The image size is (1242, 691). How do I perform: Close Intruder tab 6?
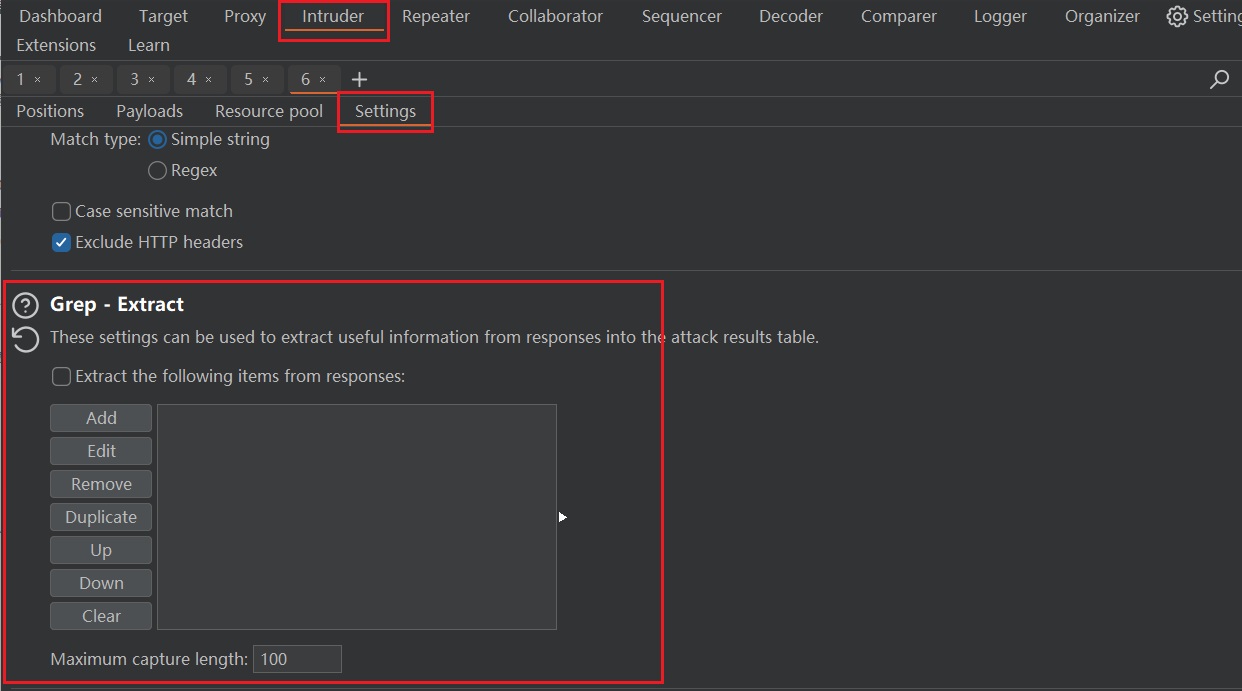point(323,79)
